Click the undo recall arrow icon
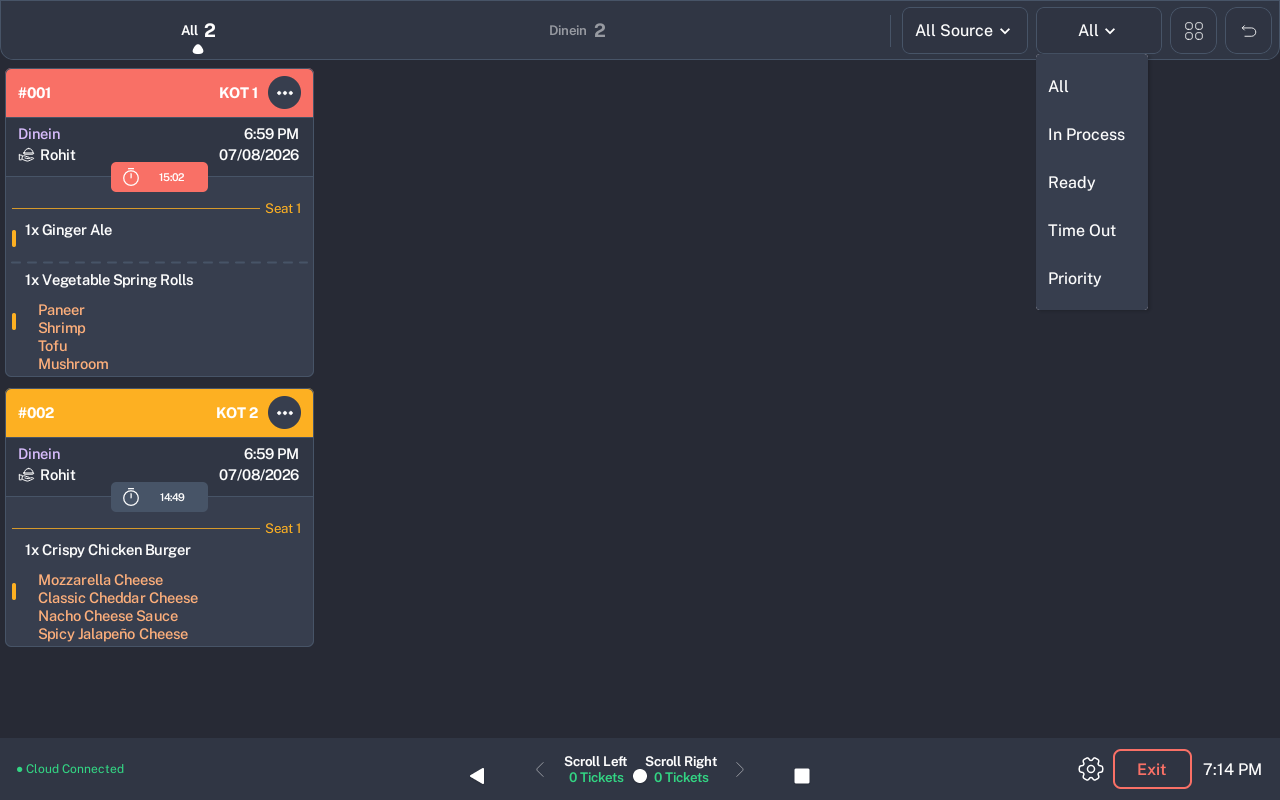The image size is (1280, 800). (1248, 31)
